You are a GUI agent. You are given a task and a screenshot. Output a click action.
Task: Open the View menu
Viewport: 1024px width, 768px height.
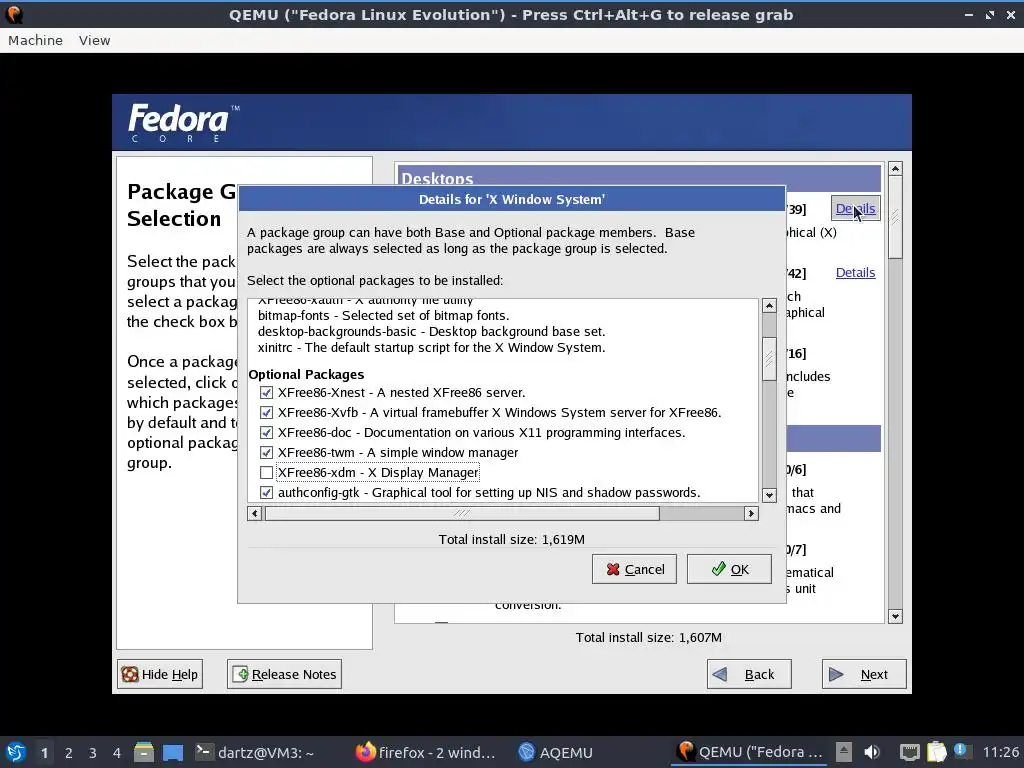tap(94, 40)
